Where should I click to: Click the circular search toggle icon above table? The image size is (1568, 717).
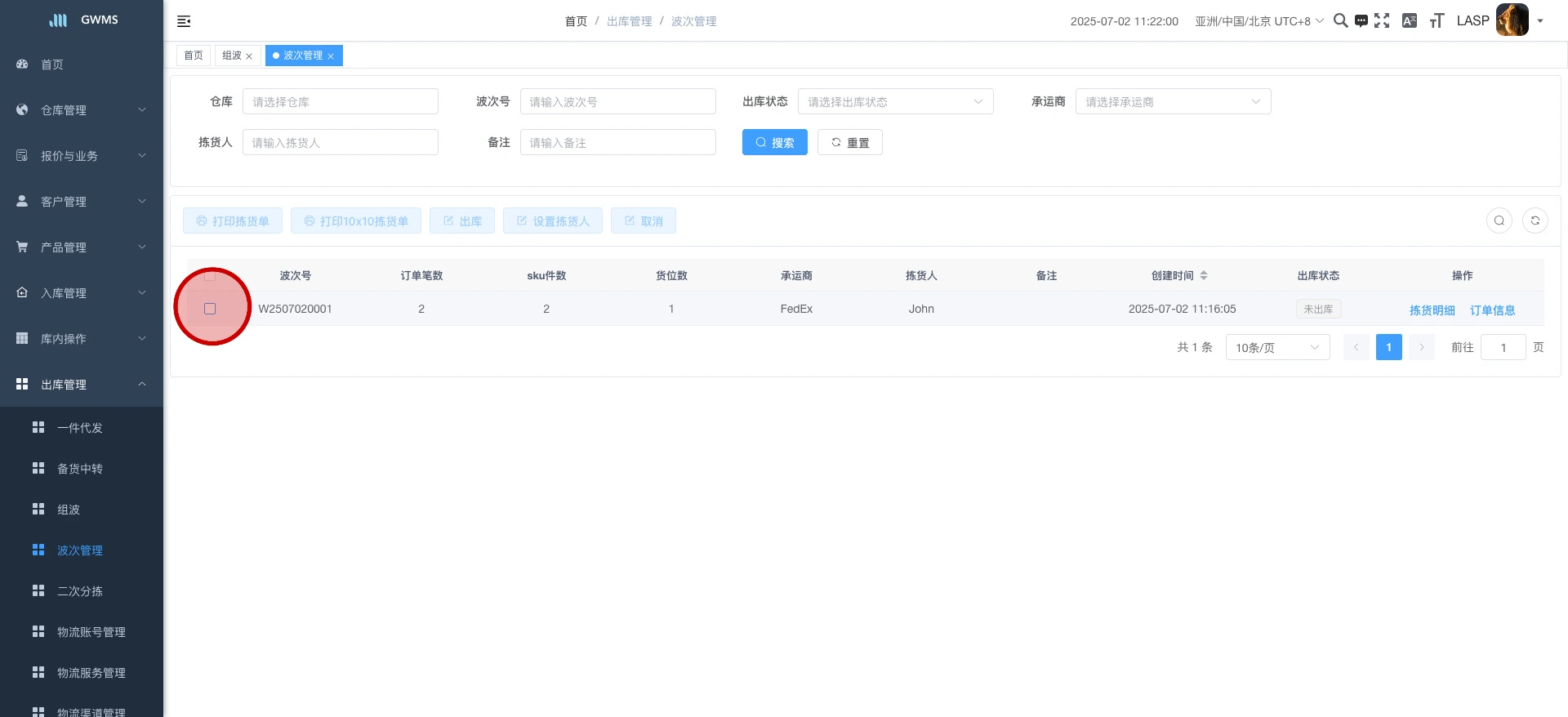(1499, 220)
